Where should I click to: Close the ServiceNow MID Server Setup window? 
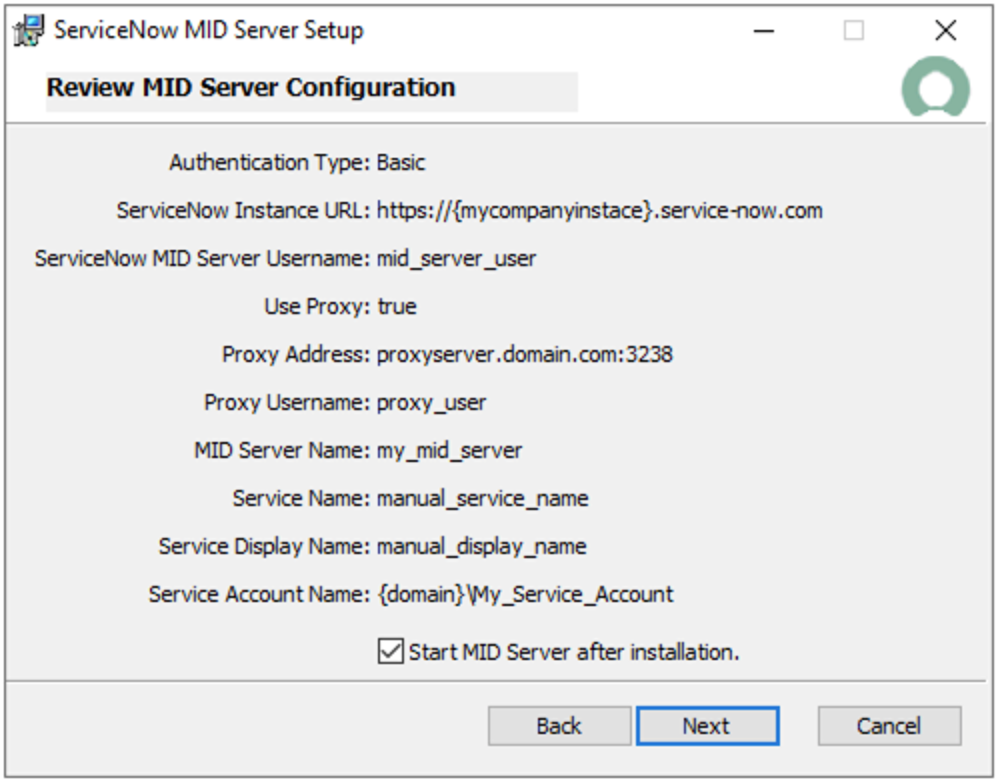(x=945, y=30)
